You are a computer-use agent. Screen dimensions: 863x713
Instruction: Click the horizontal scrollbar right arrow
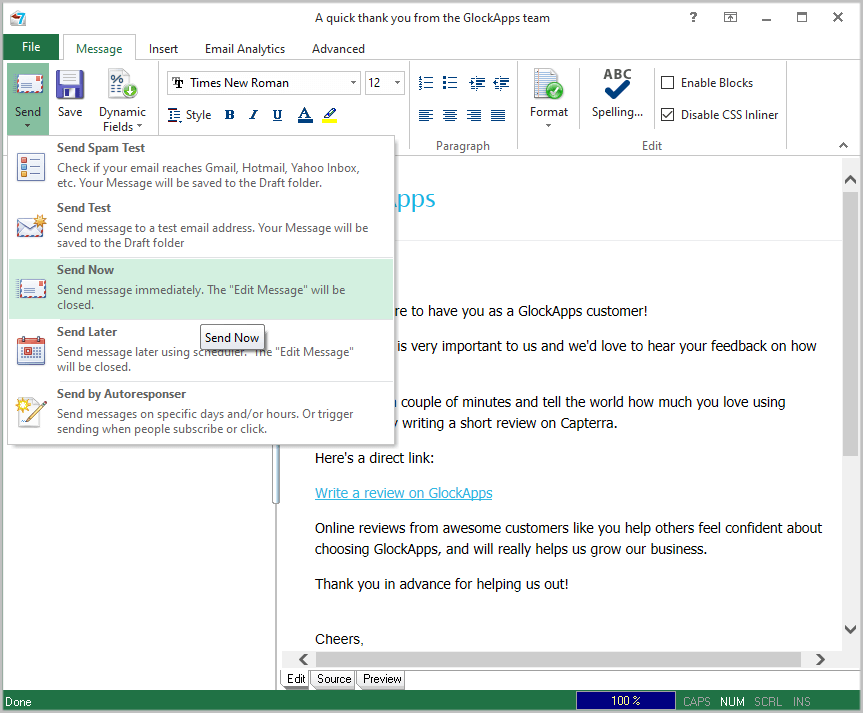820,659
